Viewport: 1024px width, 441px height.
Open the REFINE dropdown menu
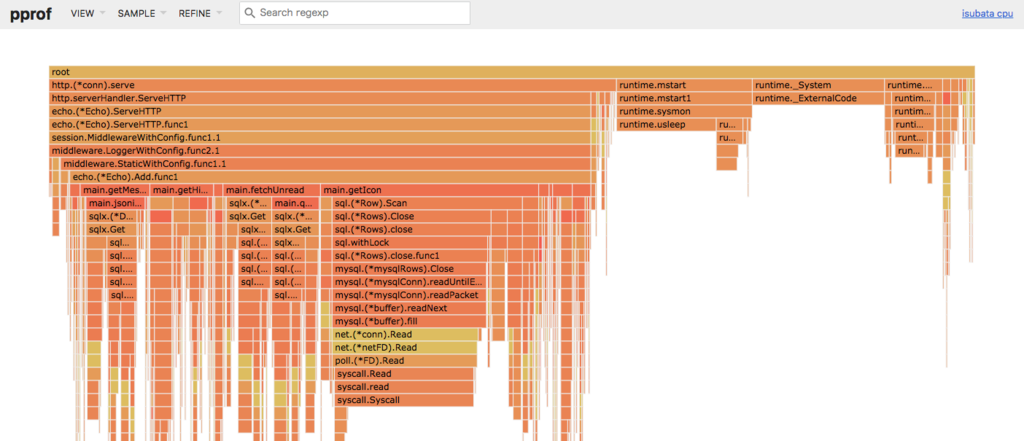(200, 13)
